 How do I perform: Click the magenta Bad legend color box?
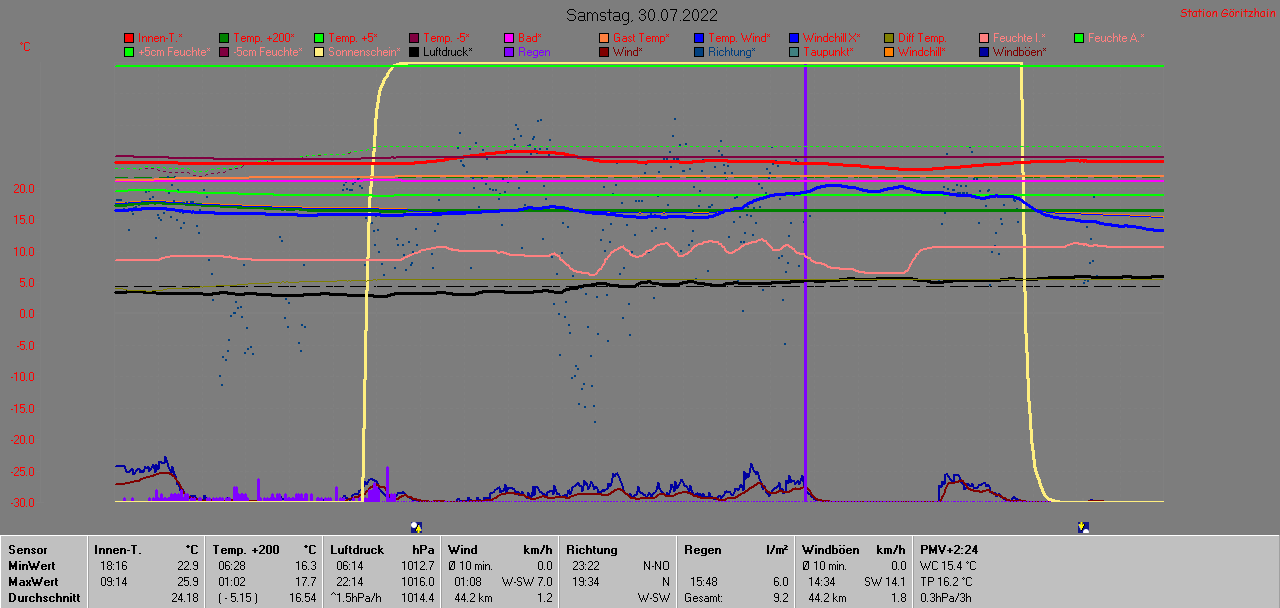(x=509, y=38)
